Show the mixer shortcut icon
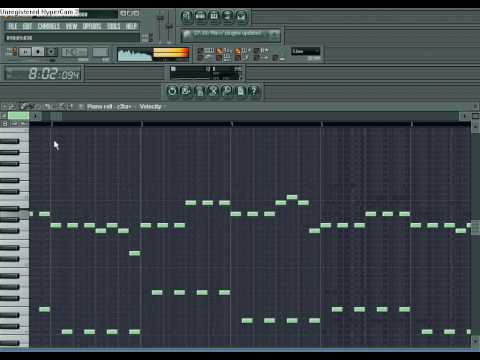Screen dimensions: 480x360 242,16
